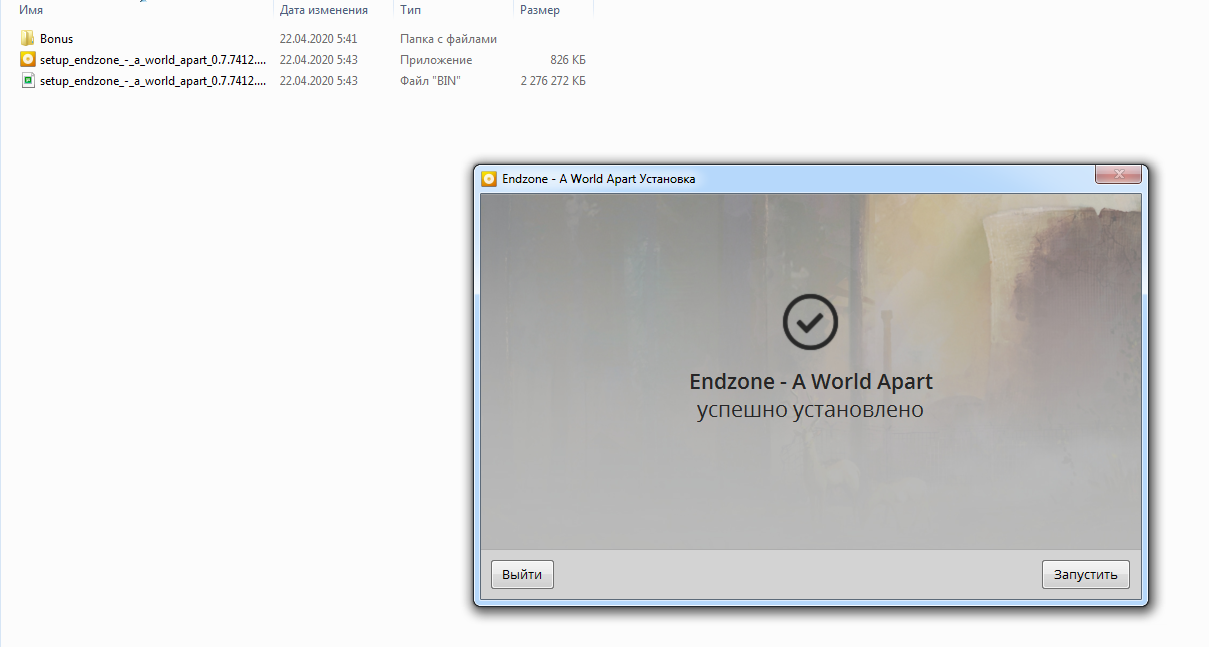The width and height of the screenshot is (1209, 647).
Task: Select the Bonus folder name
Action: pos(57,39)
